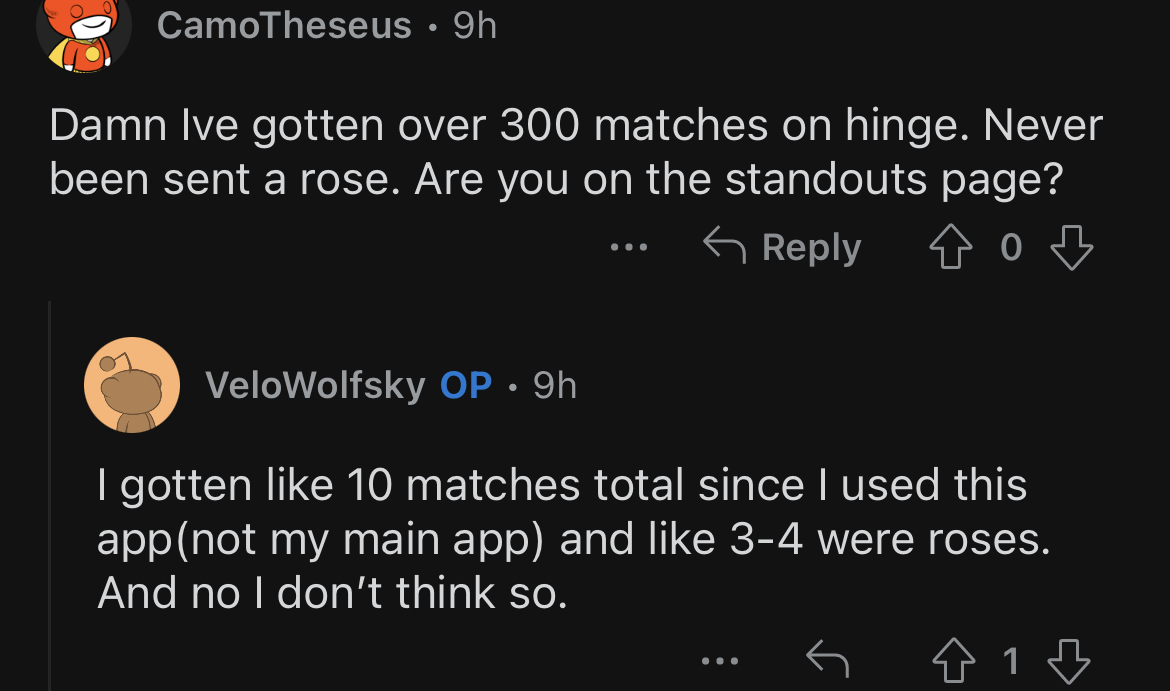Viewport: 1170px width, 691px height.
Task: Click the 9h timestamp on CamoTheseus comment
Action: [x=475, y=25]
